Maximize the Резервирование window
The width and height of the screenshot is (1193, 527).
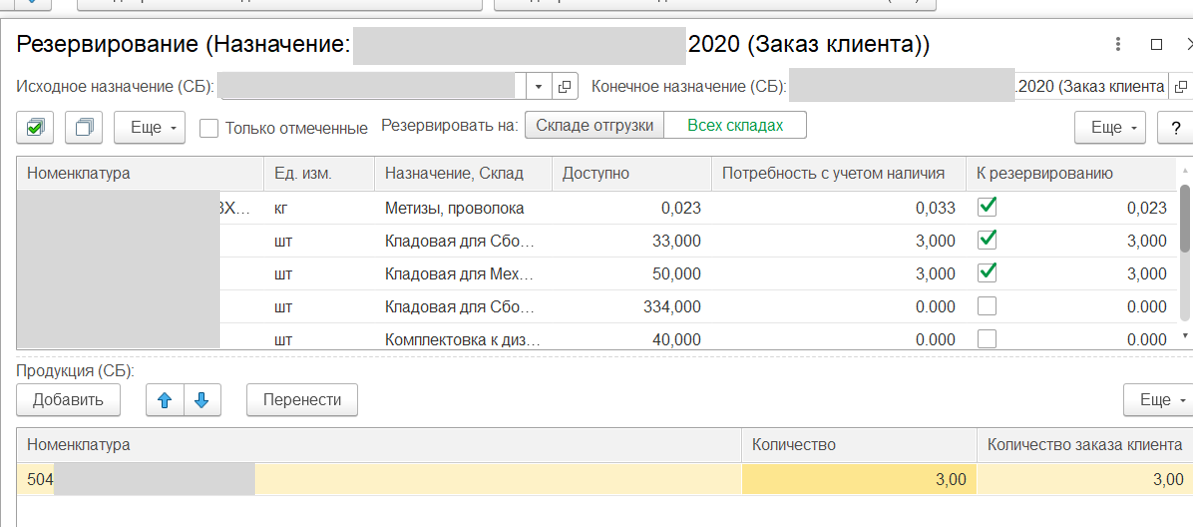[x=1156, y=45]
